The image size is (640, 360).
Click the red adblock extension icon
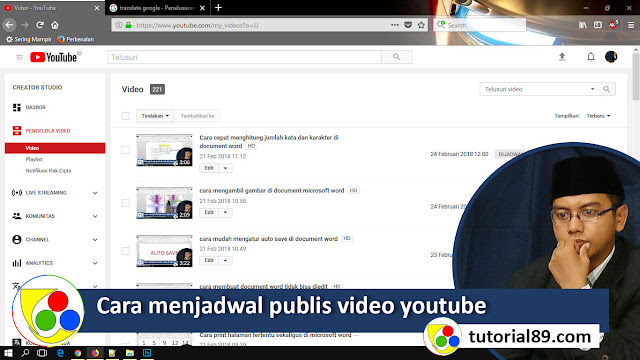[x=613, y=24]
